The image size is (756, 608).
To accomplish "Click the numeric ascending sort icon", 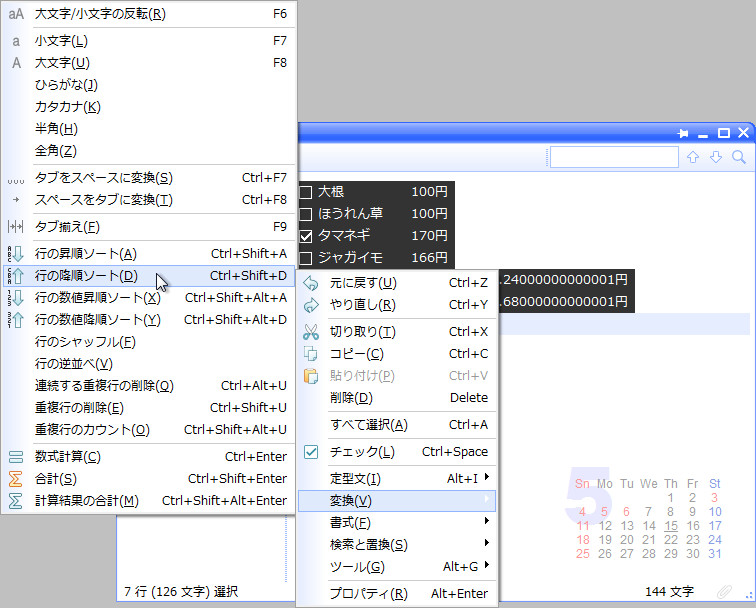I will click(x=16, y=298).
